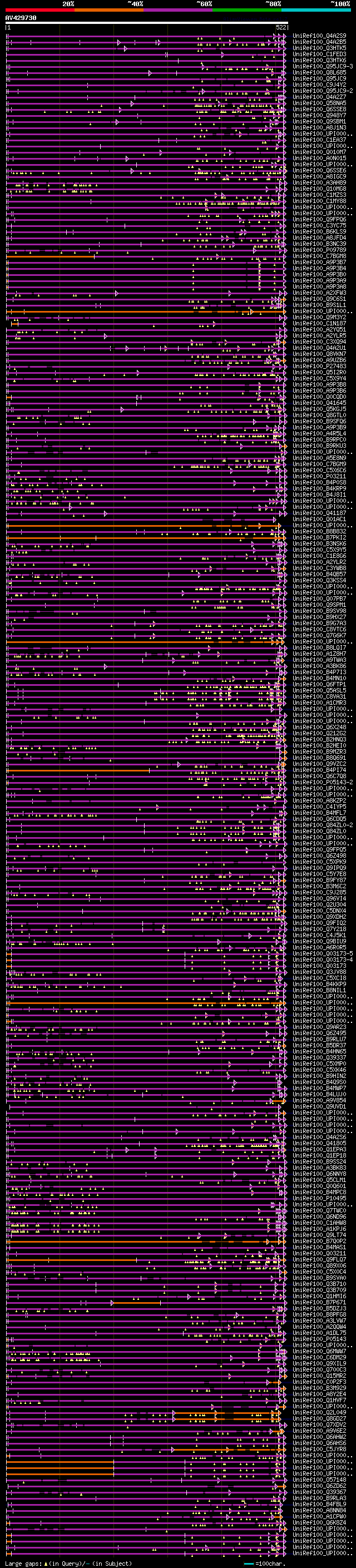Click hit label UniRef100_C1EA37
The image size is (356, 1568).
[x=319, y=140]
